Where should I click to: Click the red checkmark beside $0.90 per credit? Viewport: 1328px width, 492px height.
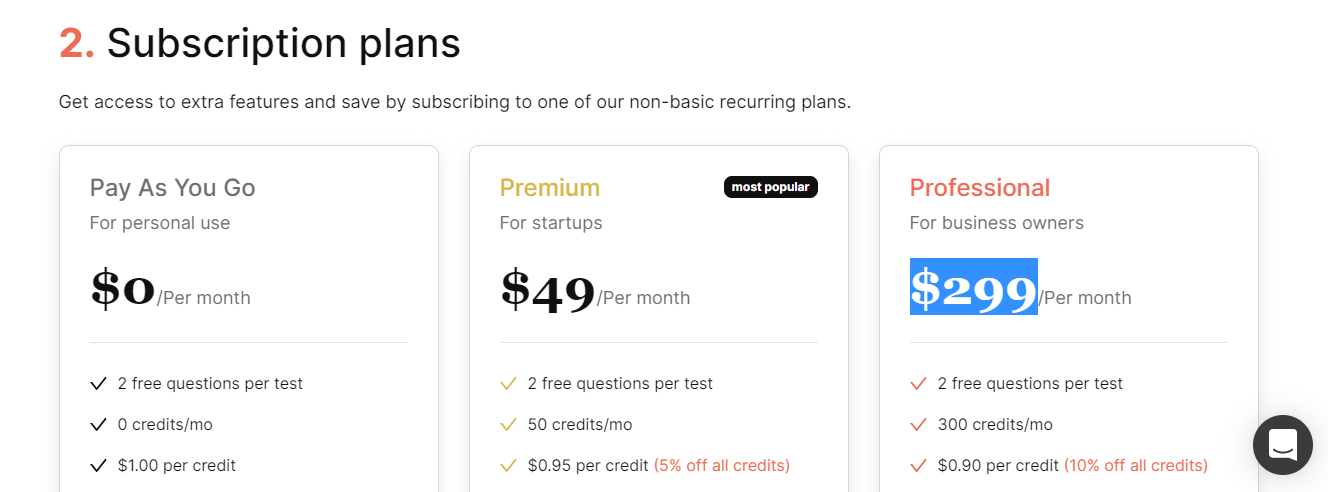pyautogui.click(x=918, y=466)
